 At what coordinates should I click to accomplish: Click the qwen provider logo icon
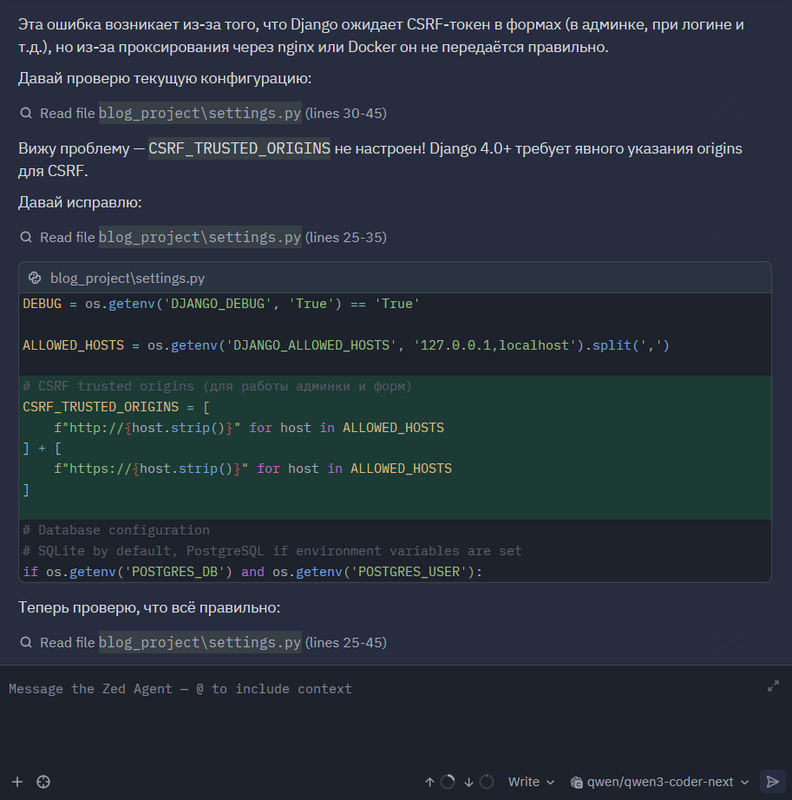(577, 782)
